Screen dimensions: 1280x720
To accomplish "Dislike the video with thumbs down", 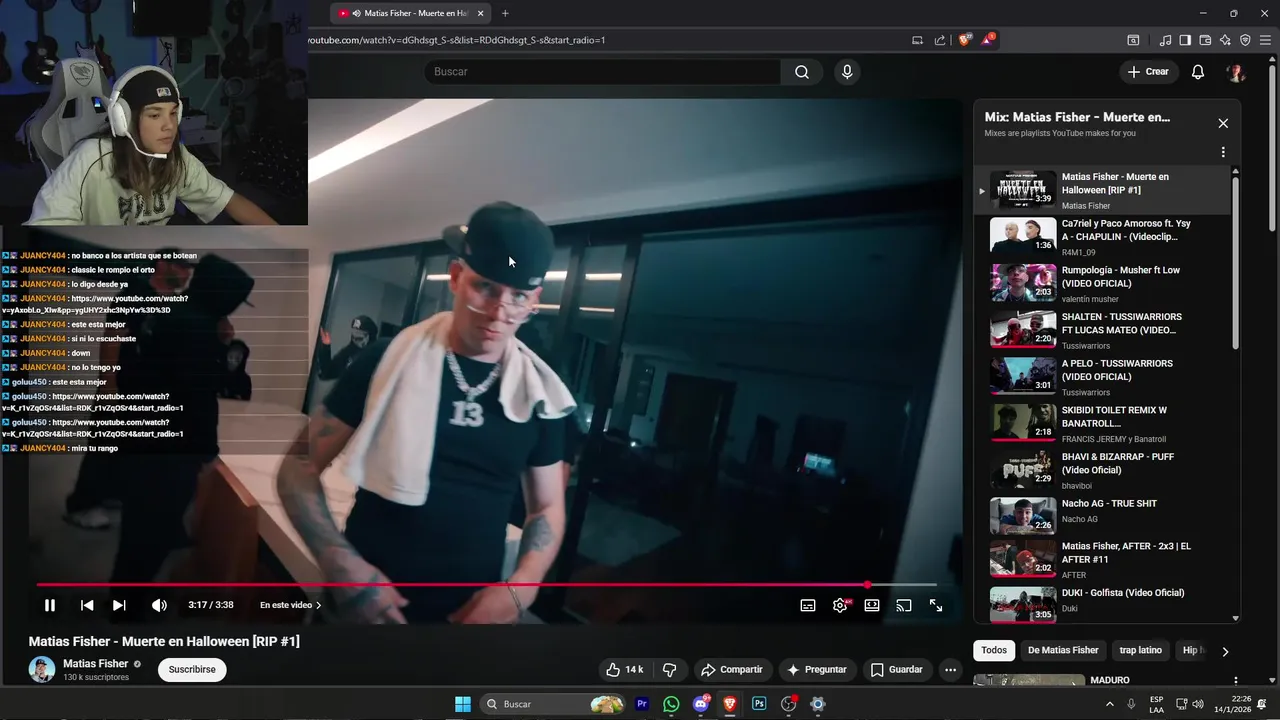I will (670, 669).
